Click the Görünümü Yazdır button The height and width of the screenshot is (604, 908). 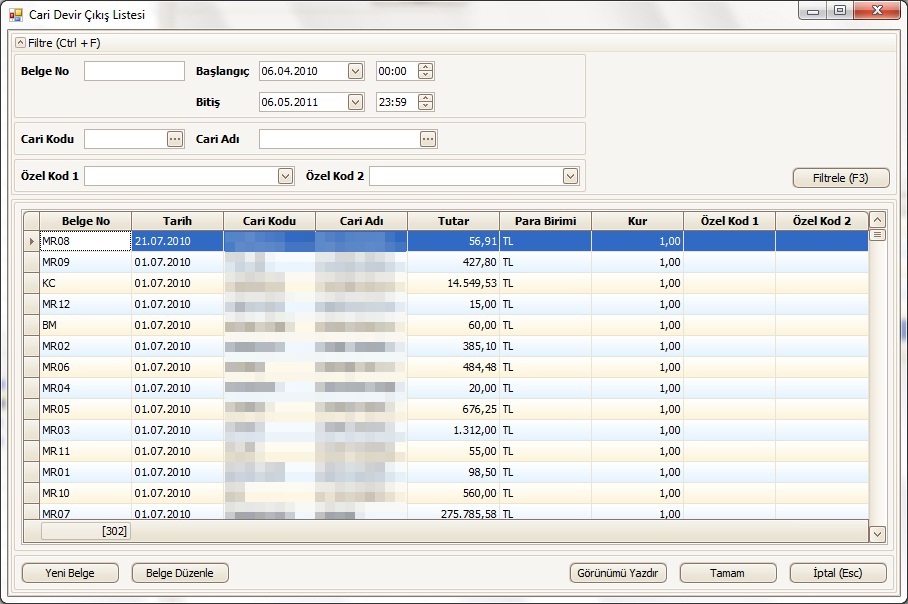(x=618, y=573)
